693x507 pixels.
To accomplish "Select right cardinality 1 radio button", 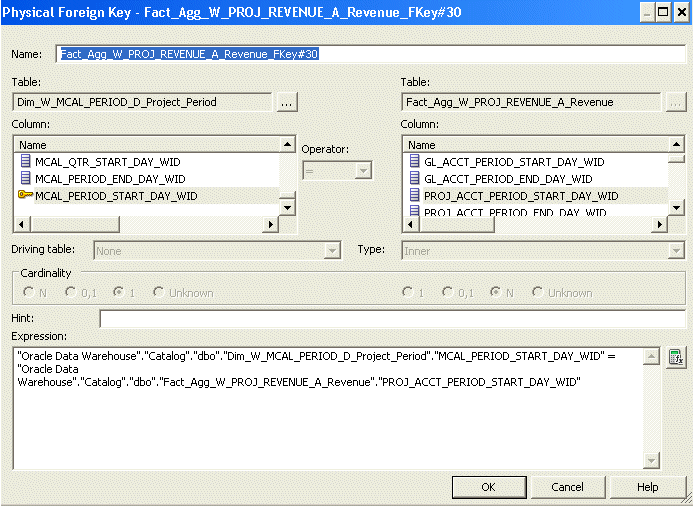I will pyautogui.click(x=407, y=293).
